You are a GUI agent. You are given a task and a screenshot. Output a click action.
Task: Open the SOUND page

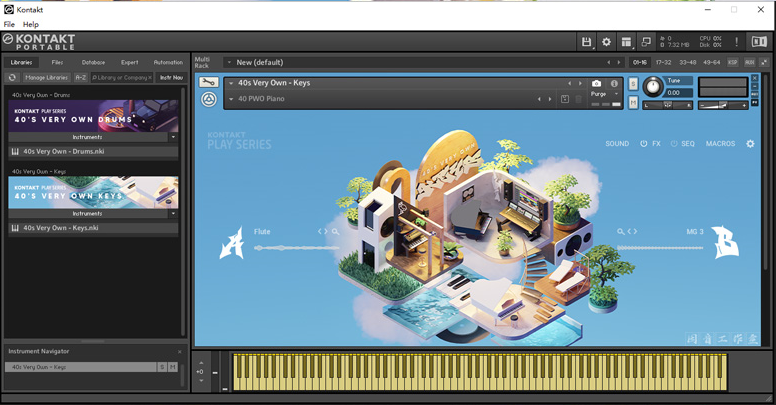[617, 144]
